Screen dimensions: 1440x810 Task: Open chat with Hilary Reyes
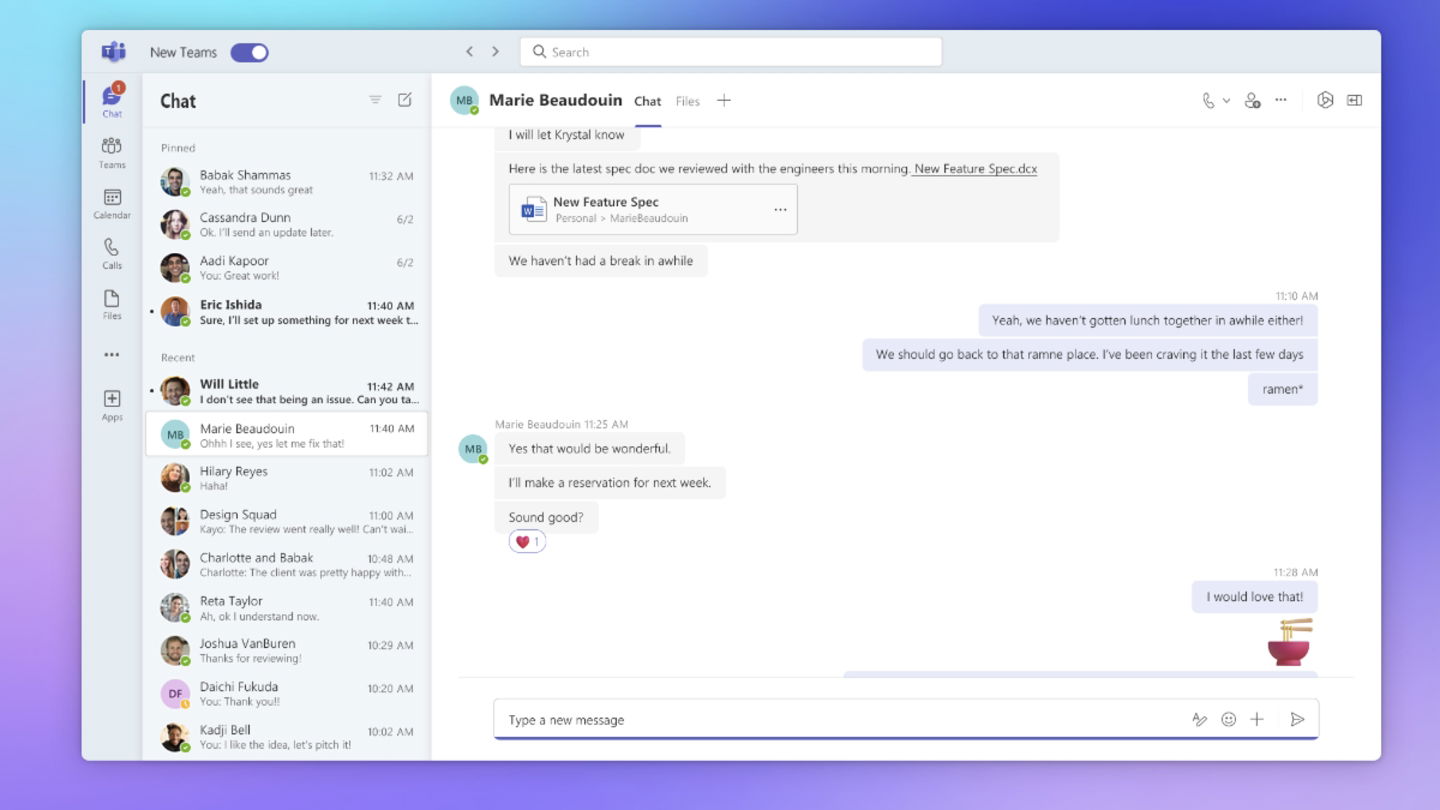[287, 478]
